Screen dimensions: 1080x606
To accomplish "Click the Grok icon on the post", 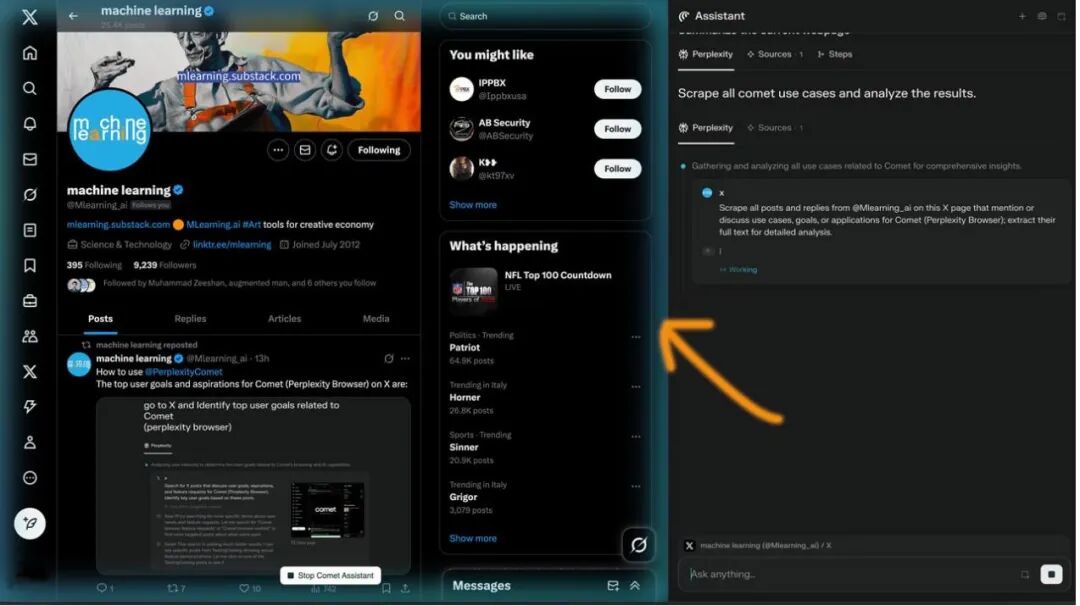I will pyautogui.click(x=388, y=359).
